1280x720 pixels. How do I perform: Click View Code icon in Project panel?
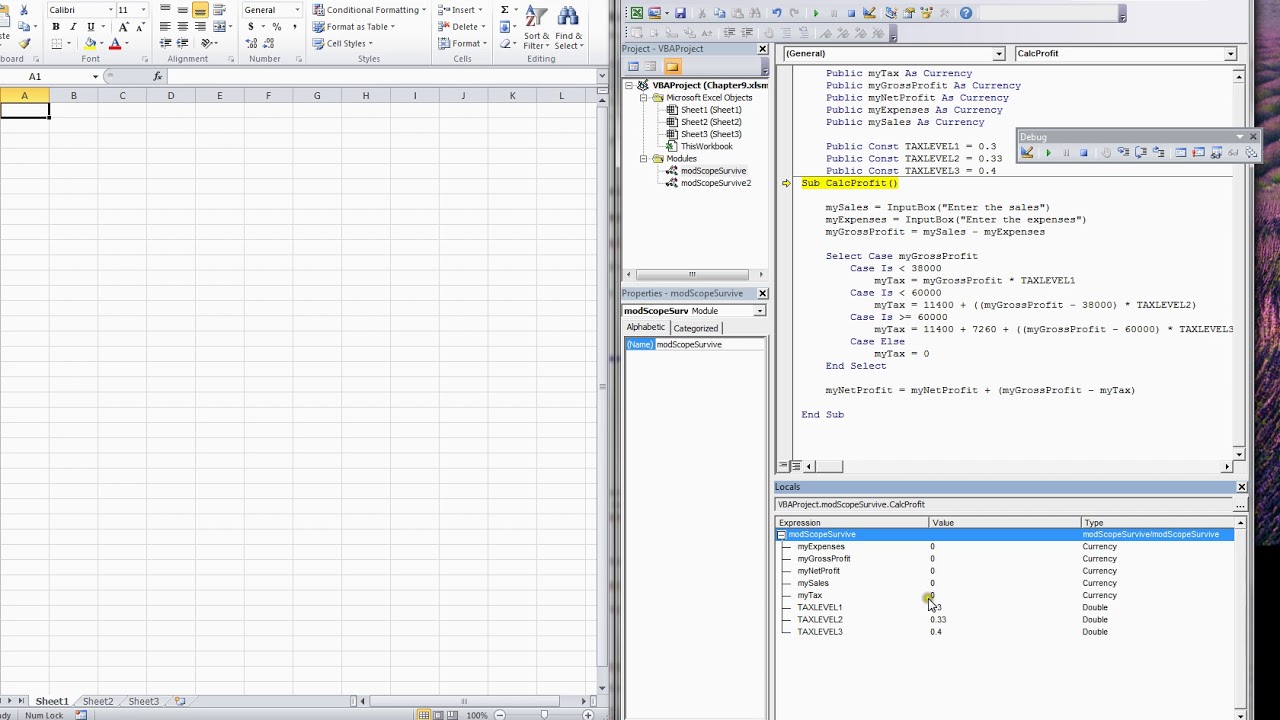[x=633, y=66]
